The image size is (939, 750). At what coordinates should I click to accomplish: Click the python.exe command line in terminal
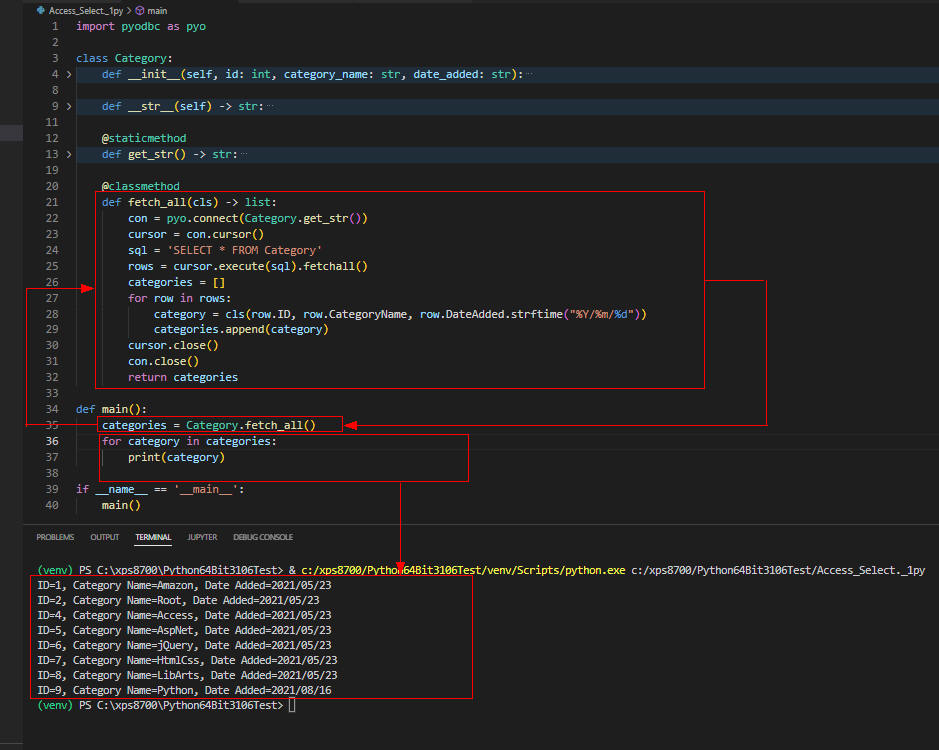click(x=481, y=570)
